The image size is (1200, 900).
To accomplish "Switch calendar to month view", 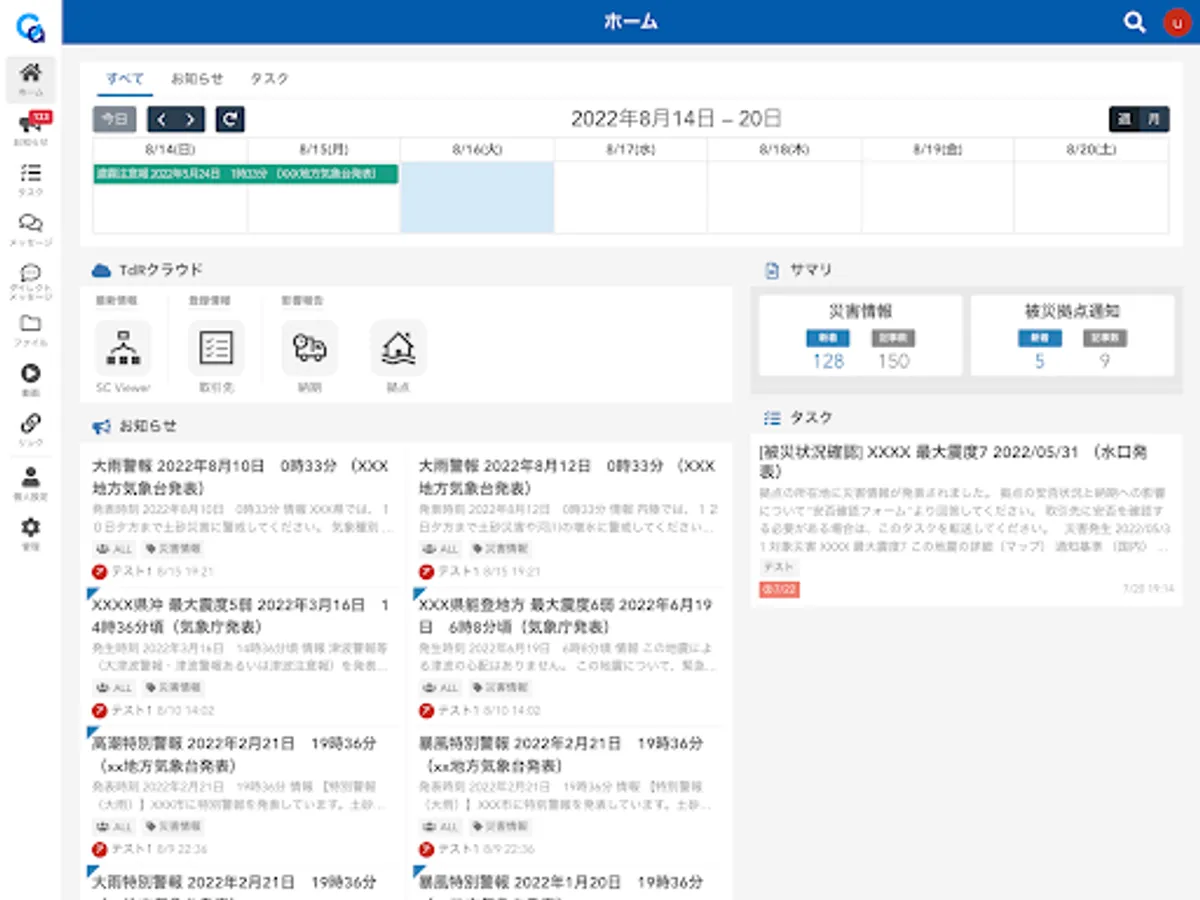I will click(x=1154, y=119).
